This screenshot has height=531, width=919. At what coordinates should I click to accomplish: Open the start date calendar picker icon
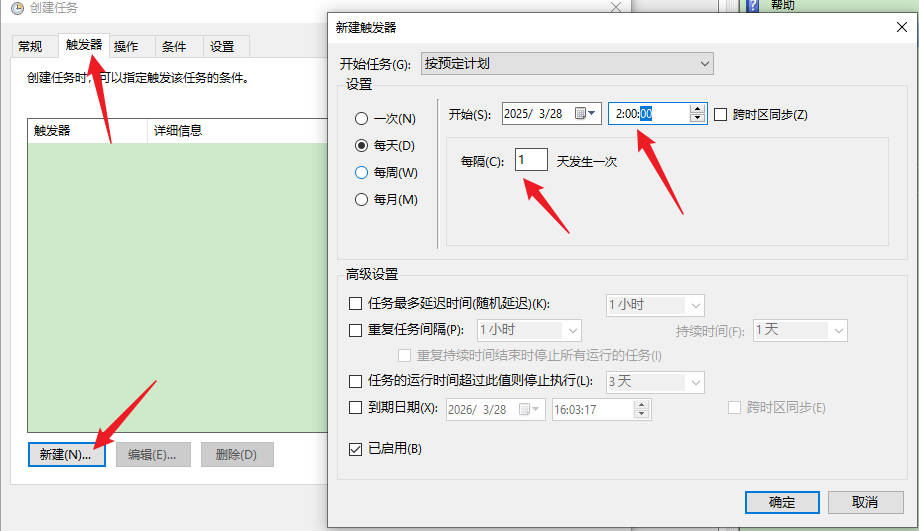(584, 113)
